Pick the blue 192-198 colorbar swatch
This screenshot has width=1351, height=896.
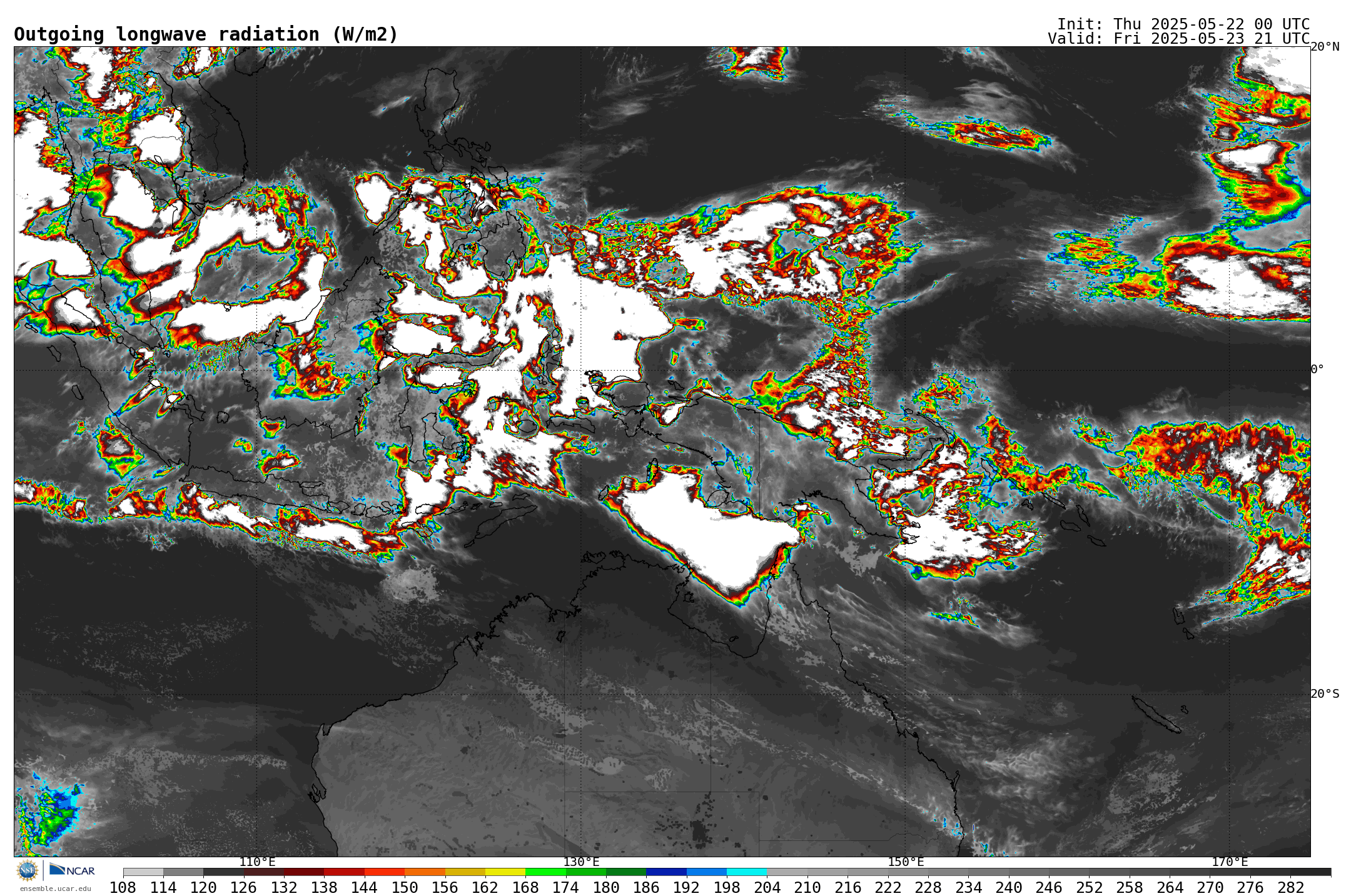click(x=707, y=872)
